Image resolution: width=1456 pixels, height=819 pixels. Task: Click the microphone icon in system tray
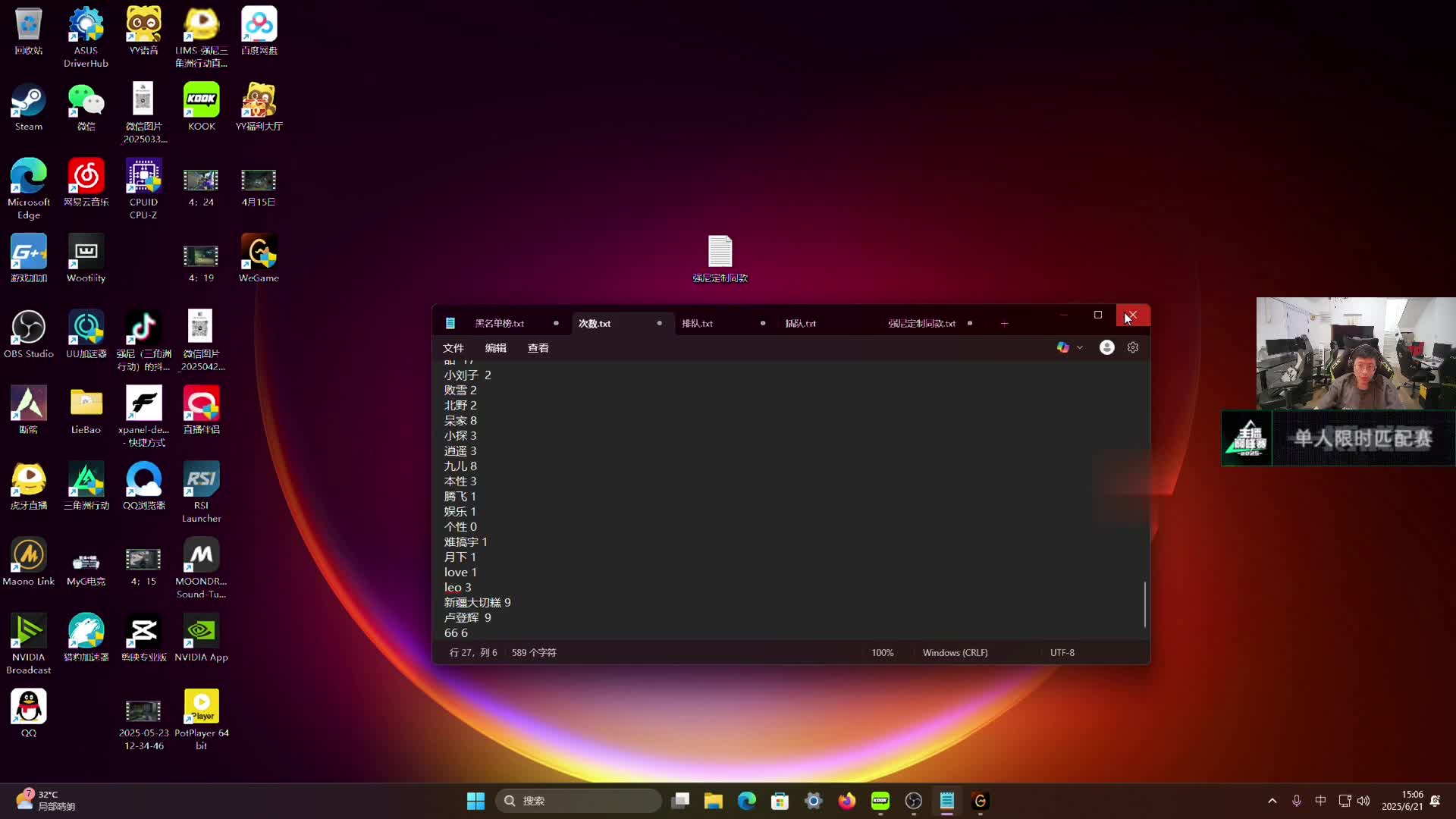coord(1297,801)
